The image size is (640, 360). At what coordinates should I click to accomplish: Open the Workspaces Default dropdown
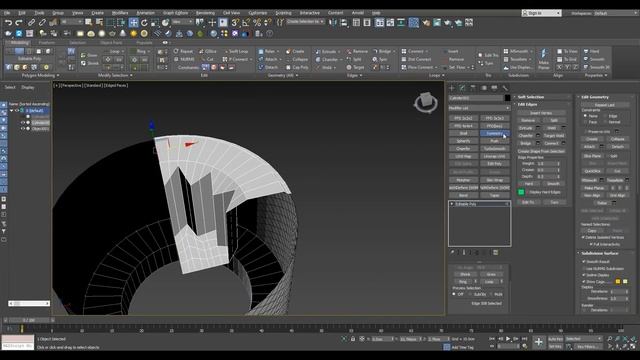click(615, 13)
